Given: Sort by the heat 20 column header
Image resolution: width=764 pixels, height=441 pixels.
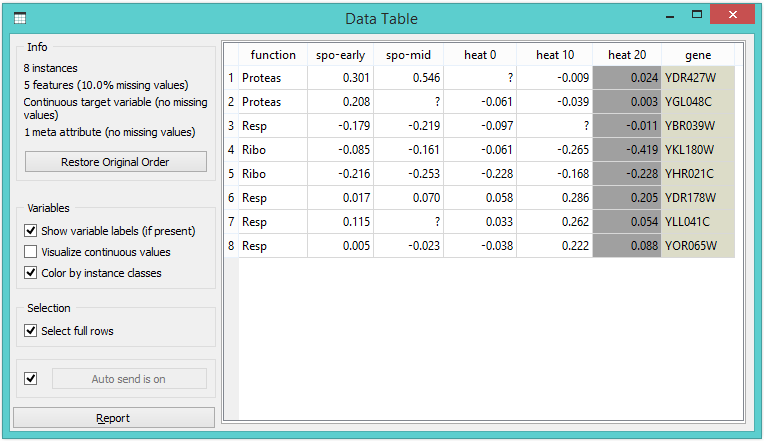Looking at the screenshot, I should (x=626, y=55).
